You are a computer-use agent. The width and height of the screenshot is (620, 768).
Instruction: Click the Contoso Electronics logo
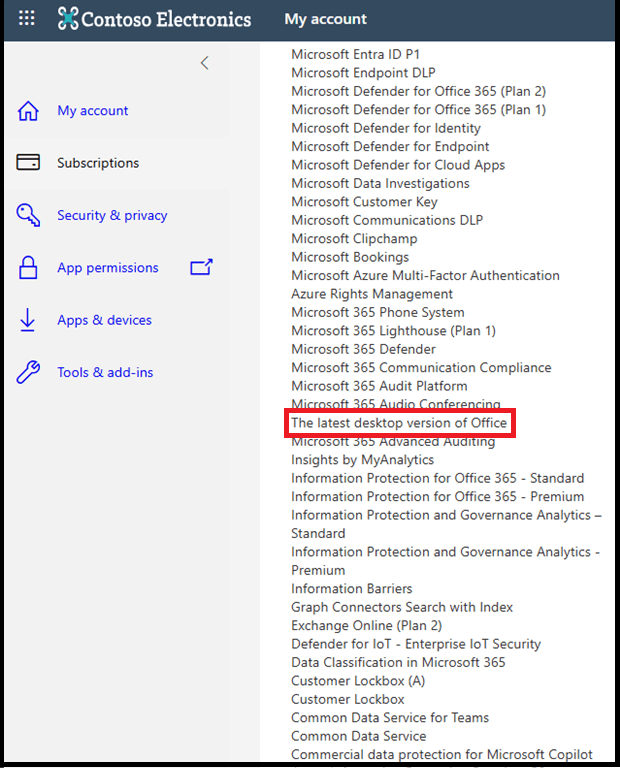pos(154,19)
